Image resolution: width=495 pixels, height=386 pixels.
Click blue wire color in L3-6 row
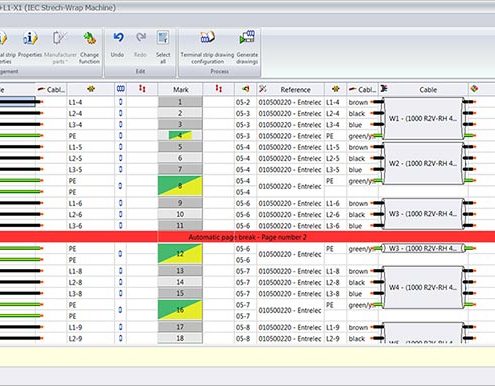click(355, 226)
